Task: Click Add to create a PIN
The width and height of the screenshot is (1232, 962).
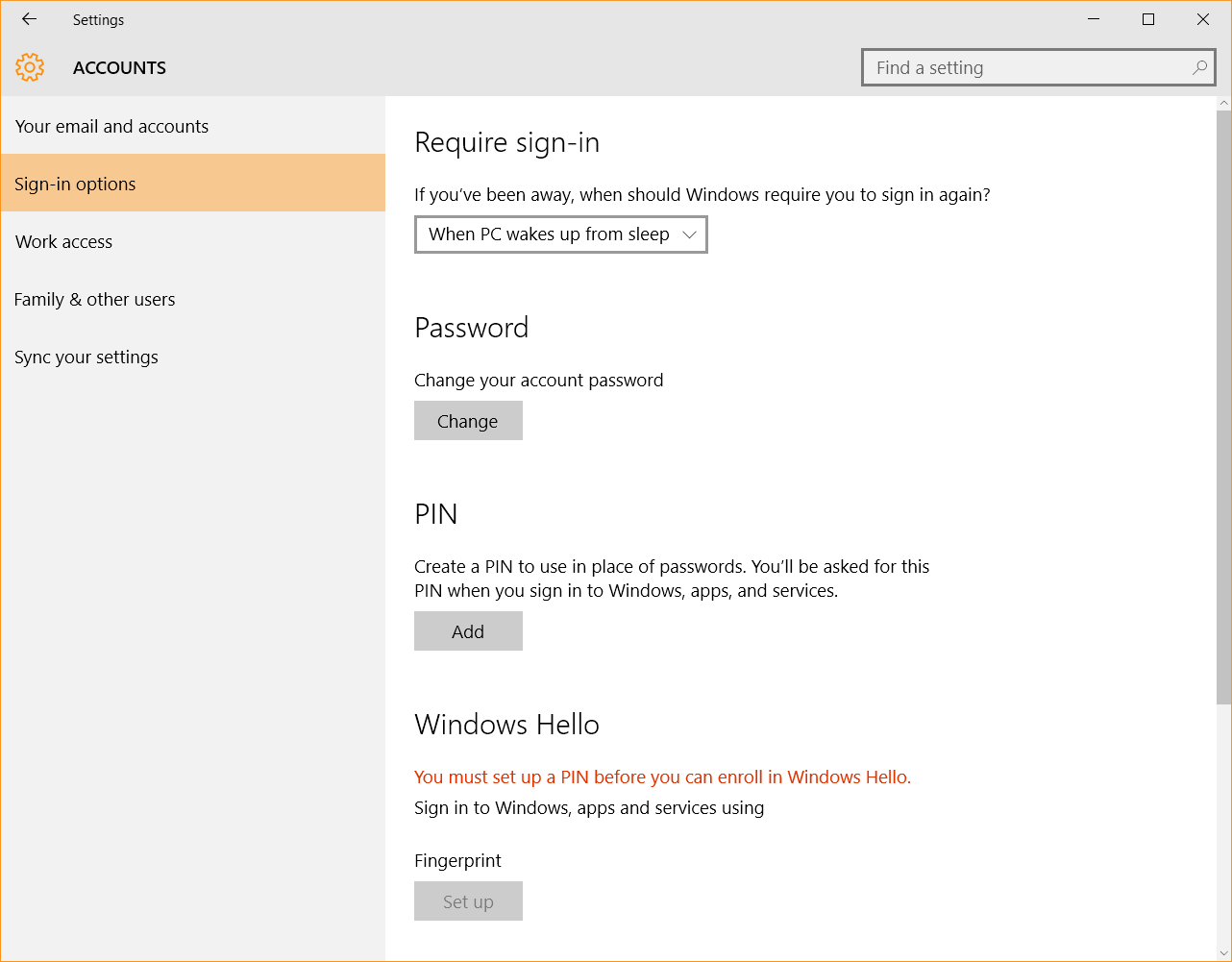Action: pos(468,631)
